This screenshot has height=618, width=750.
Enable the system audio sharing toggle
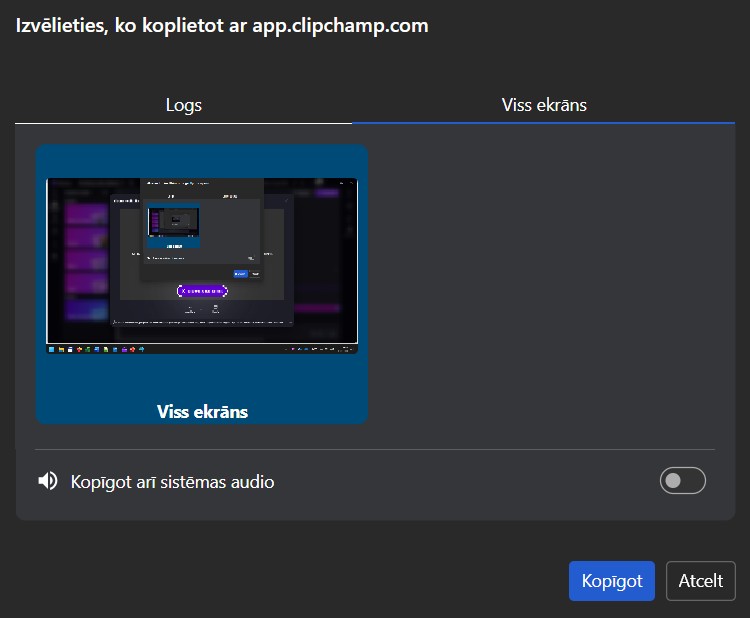point(682,481)
